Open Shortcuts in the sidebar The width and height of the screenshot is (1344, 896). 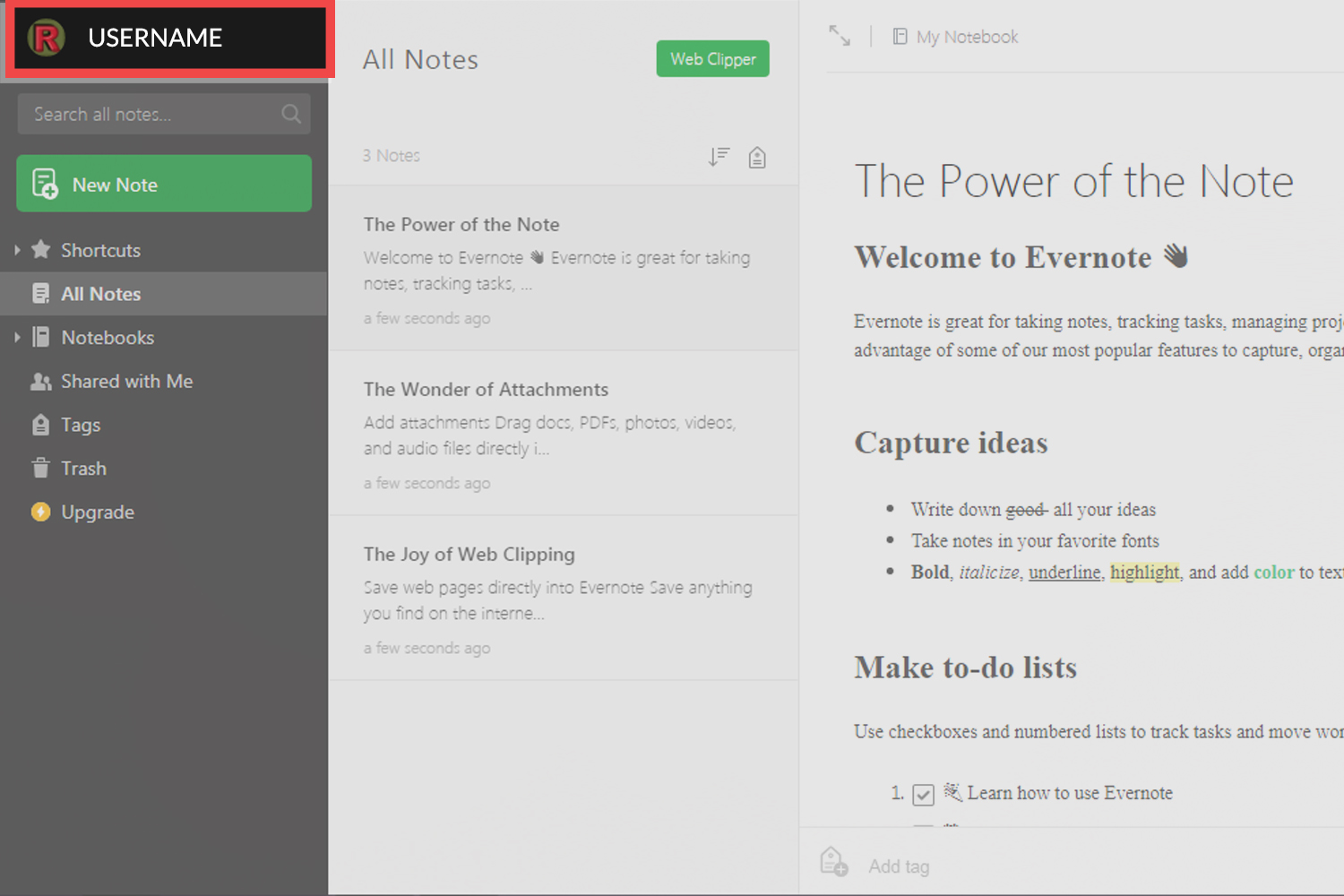tap(100, 250)
